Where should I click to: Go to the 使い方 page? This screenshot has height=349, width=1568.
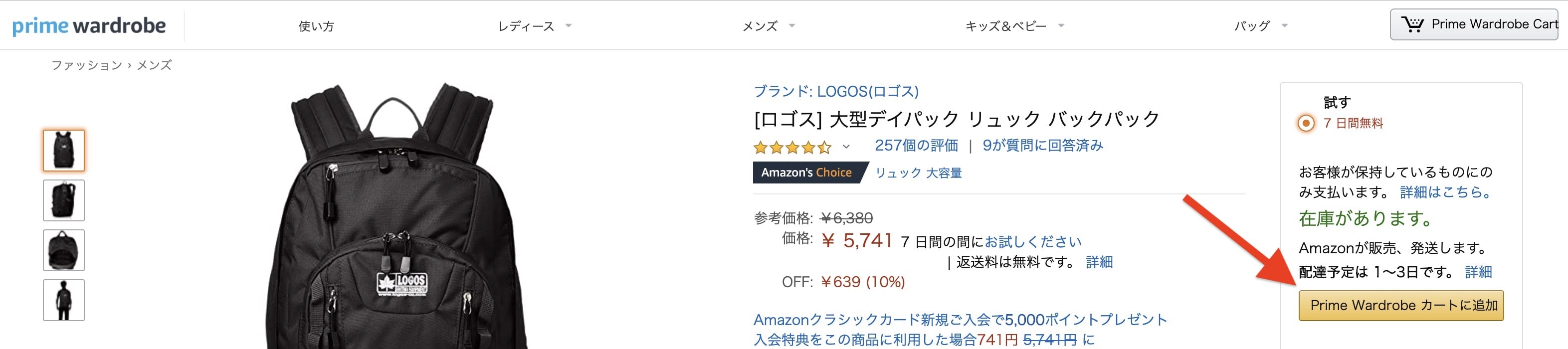click(x=316, y=26)
